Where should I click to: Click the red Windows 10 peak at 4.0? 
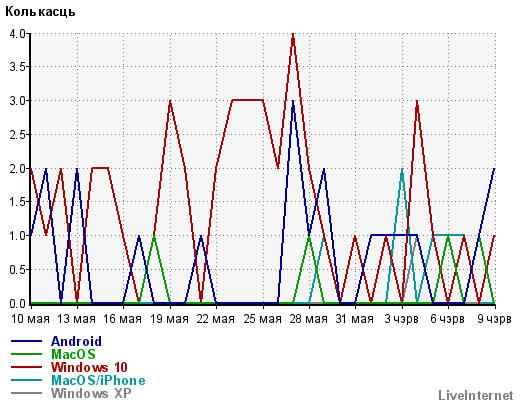(293, 34)
